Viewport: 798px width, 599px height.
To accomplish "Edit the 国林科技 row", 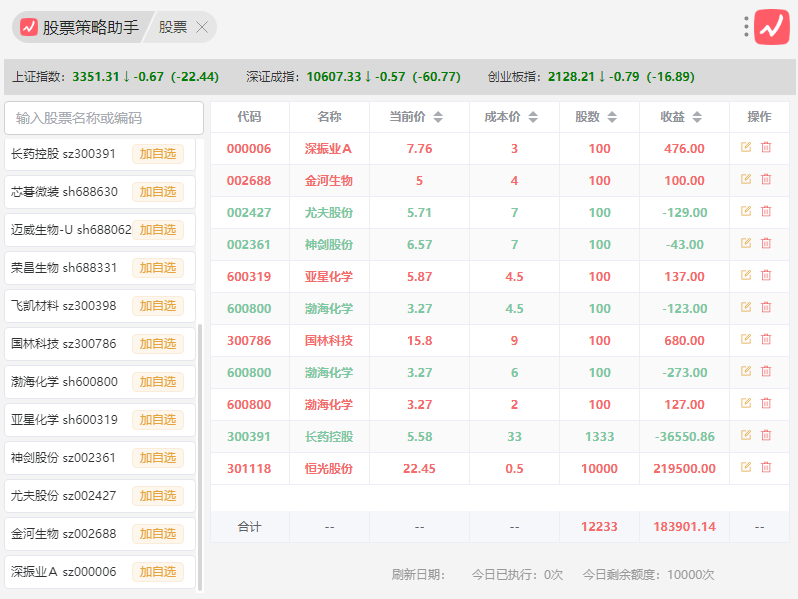I will 746,339.
